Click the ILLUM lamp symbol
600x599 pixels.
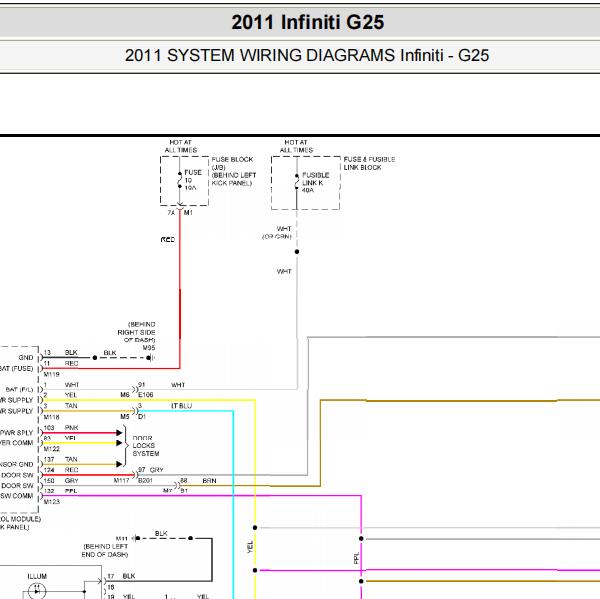click(37, 590)
